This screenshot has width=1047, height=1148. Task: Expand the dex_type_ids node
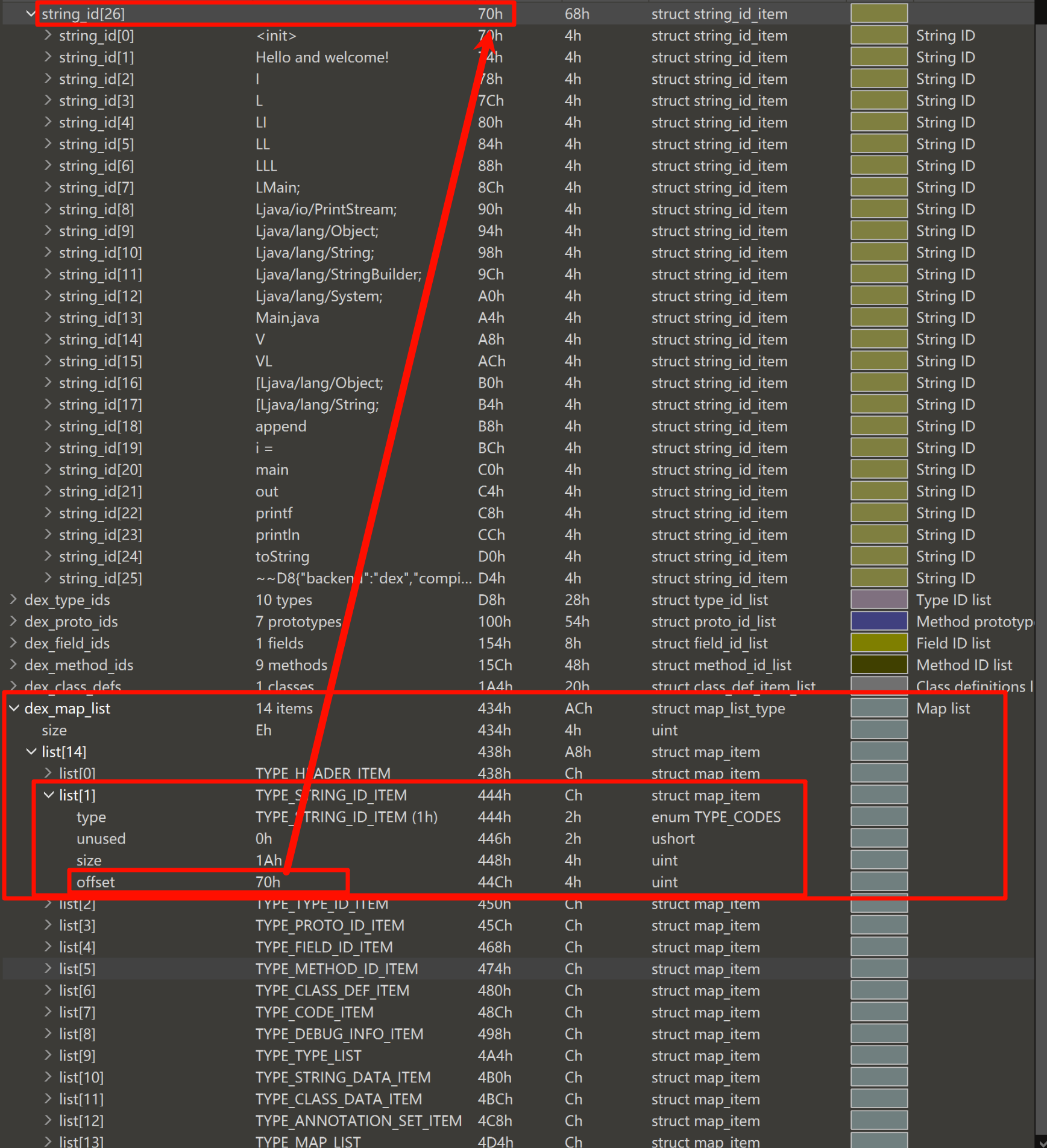point(13,600)
